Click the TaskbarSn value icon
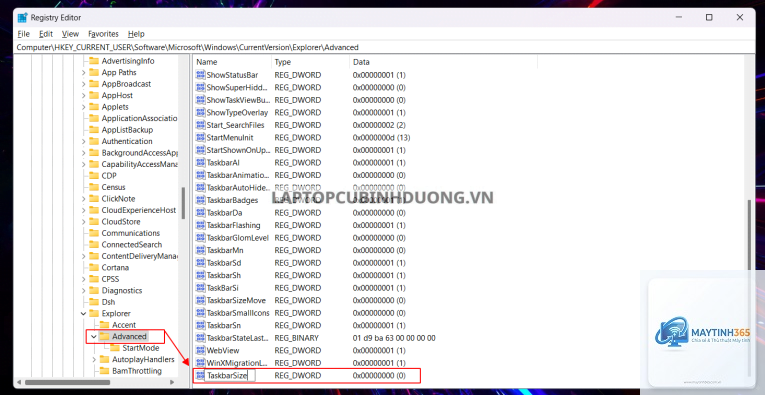Screen dimensions: 765x395 [200, 326]
